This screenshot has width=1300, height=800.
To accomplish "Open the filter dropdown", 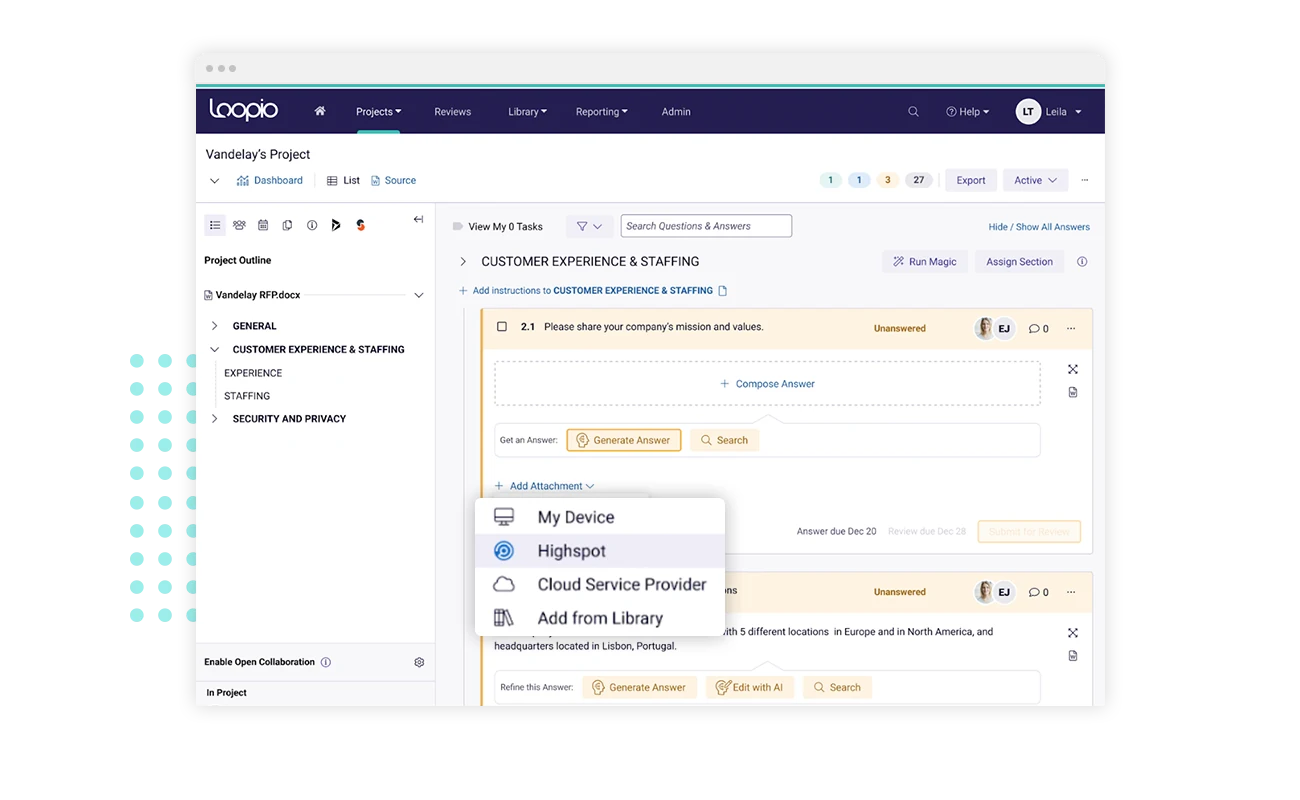I will (x=589, y=227).
